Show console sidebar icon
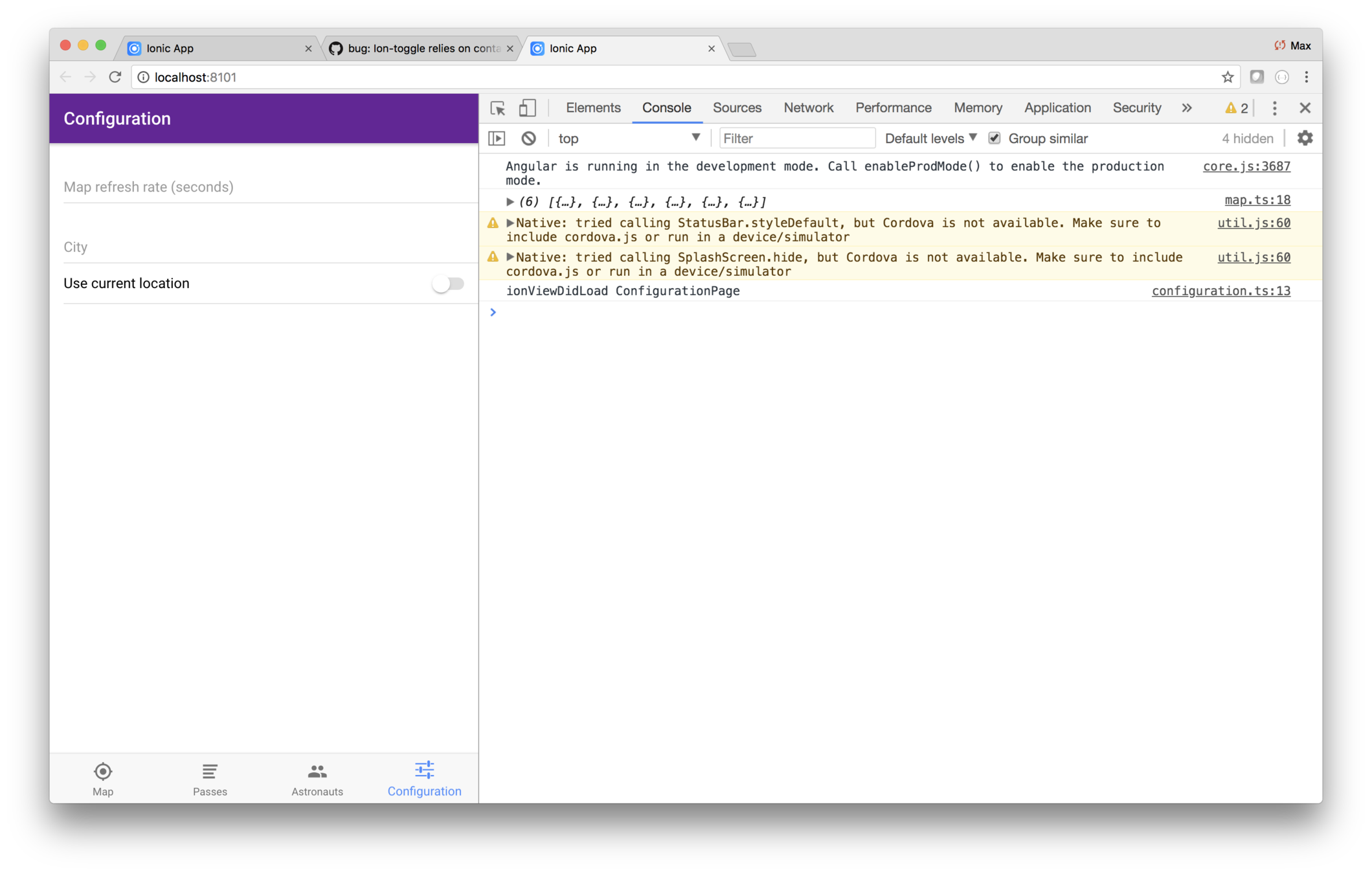The width and height of the screenshot is (1372, 874). click(497, 139)
